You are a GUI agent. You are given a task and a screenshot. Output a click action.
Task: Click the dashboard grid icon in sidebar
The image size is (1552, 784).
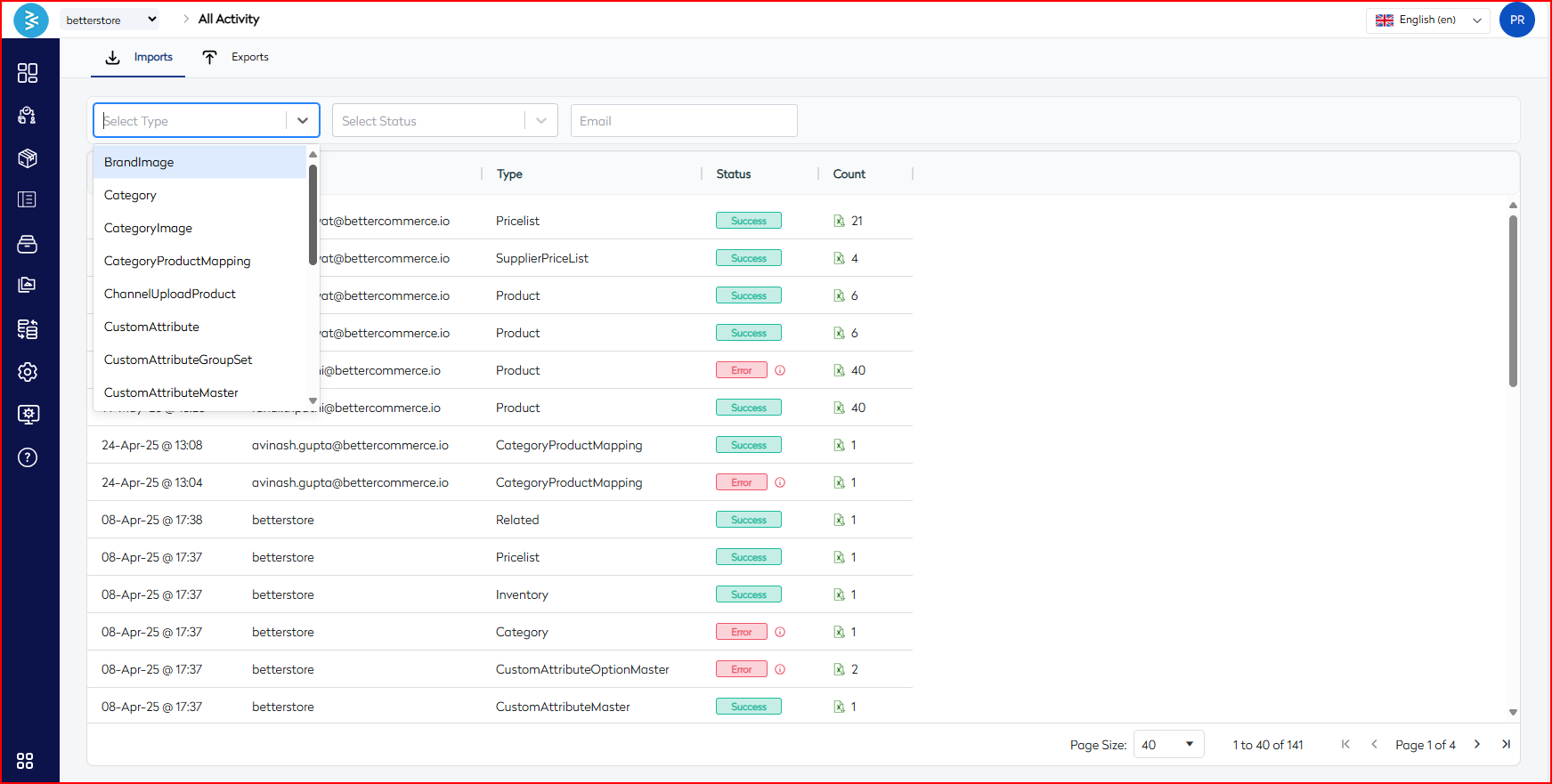pos(28,73)
